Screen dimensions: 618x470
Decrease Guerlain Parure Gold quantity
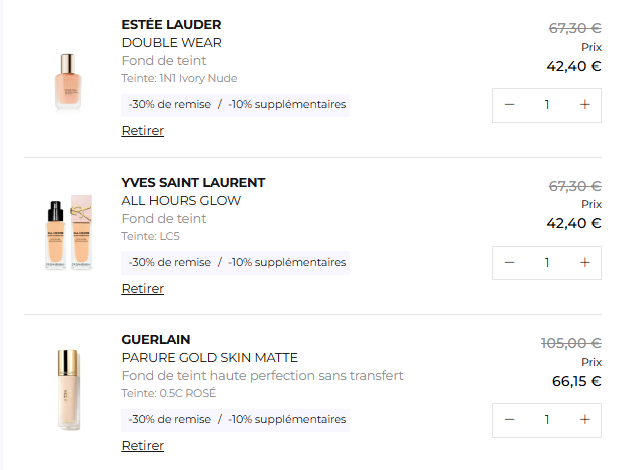(509, 419)
